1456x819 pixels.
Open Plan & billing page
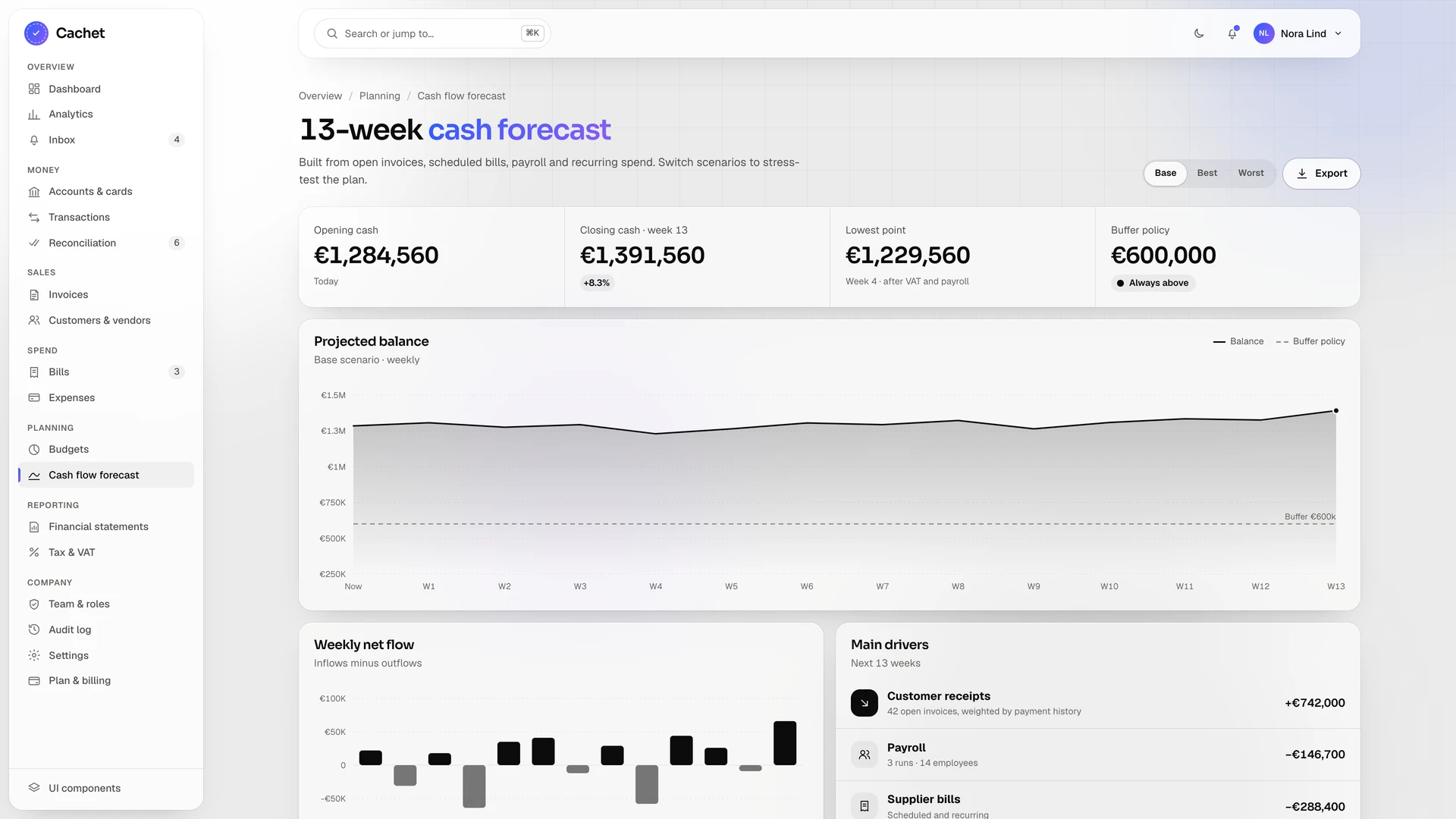[106, 681]
